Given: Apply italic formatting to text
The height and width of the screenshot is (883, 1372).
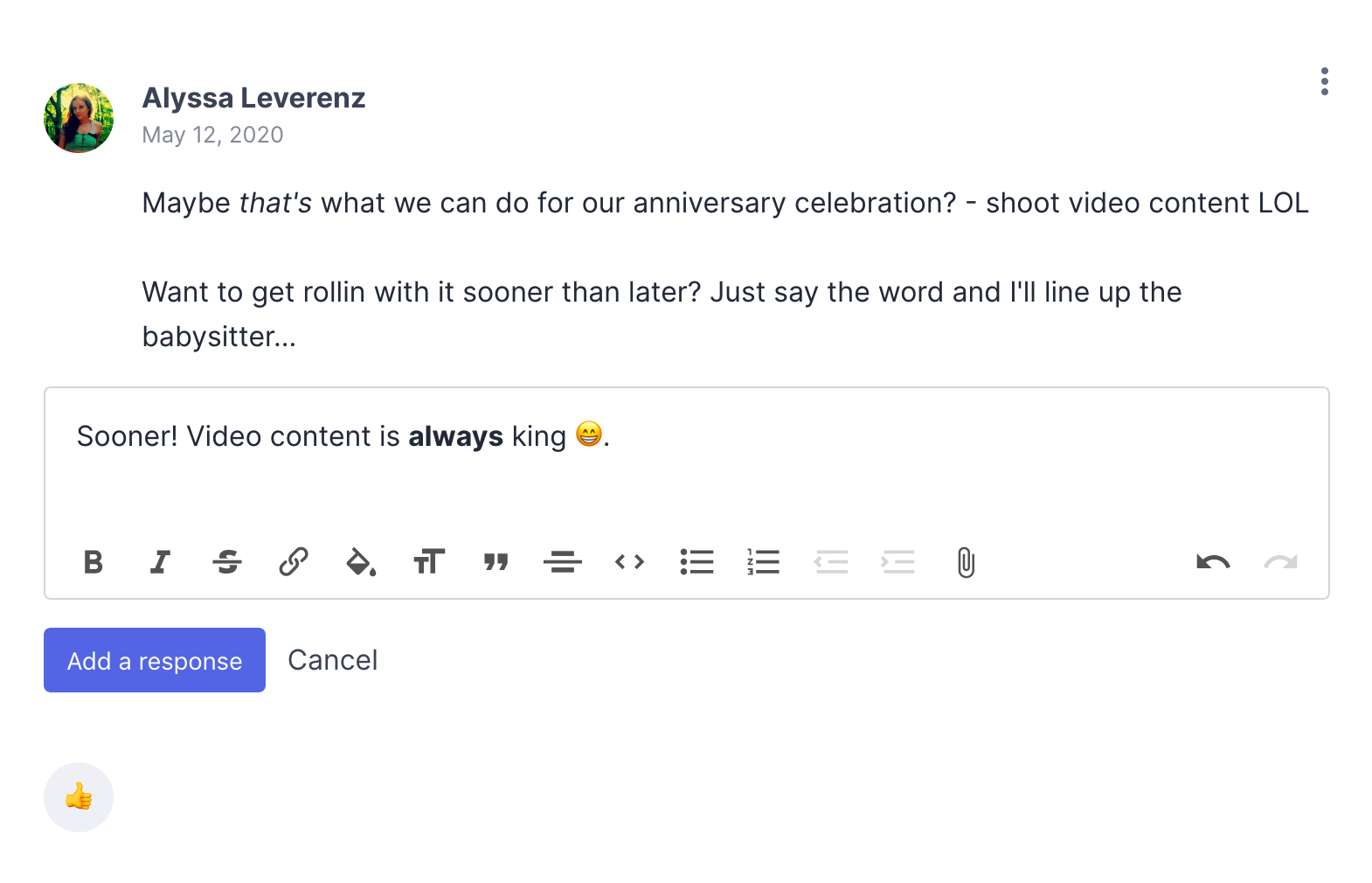Looking at the screenshot, I should [x=160, y=561].
